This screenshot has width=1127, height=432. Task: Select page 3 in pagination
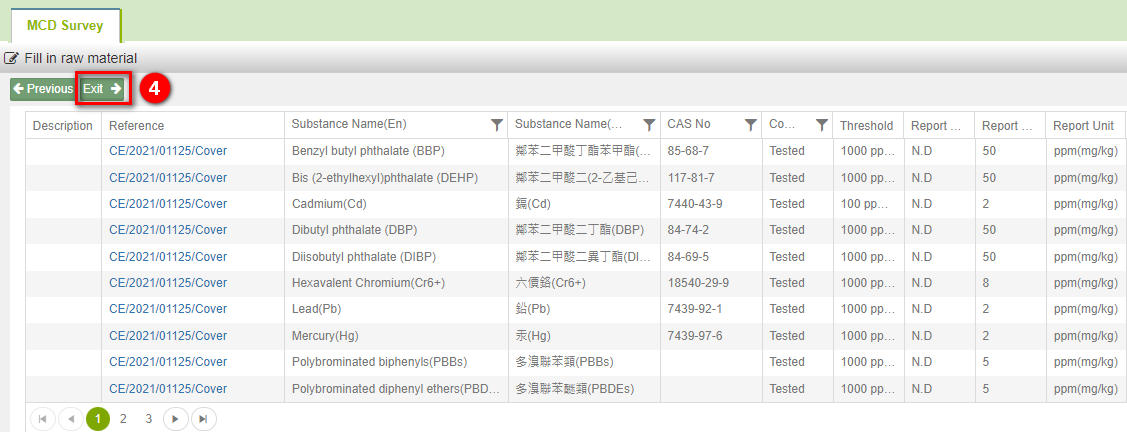pos(149,418)
